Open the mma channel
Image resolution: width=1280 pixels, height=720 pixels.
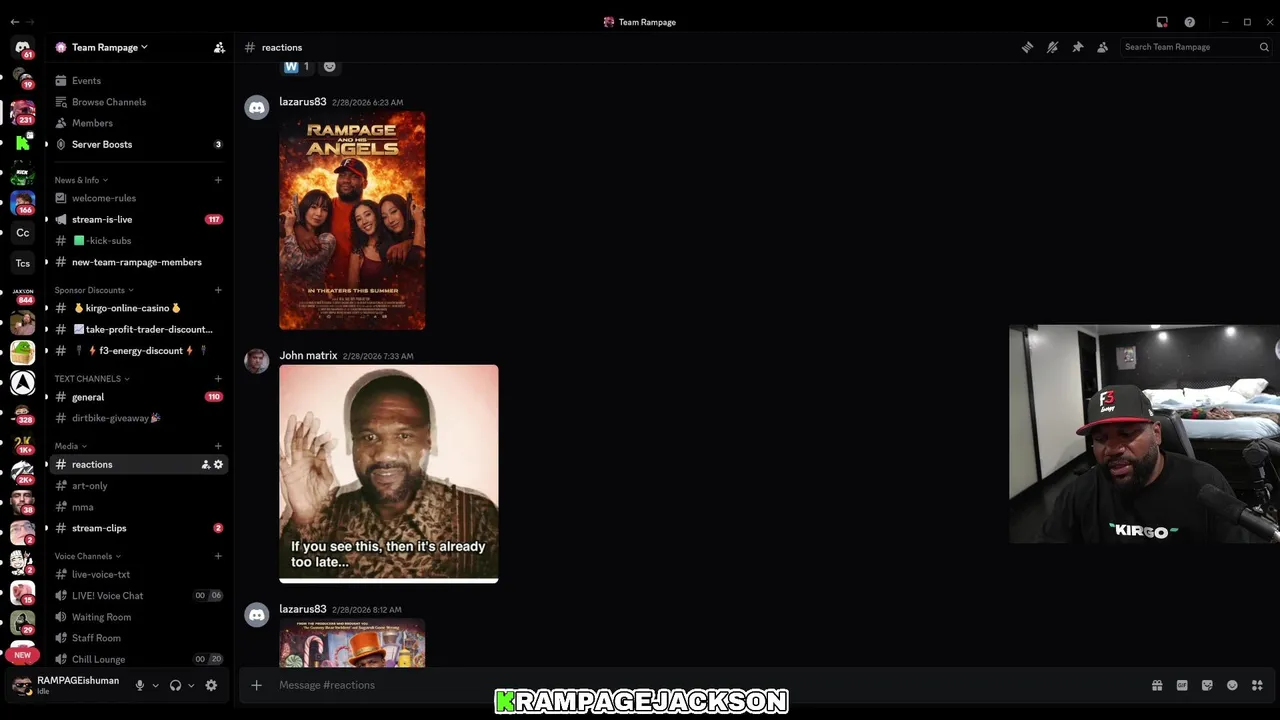[x=138, y=507]
